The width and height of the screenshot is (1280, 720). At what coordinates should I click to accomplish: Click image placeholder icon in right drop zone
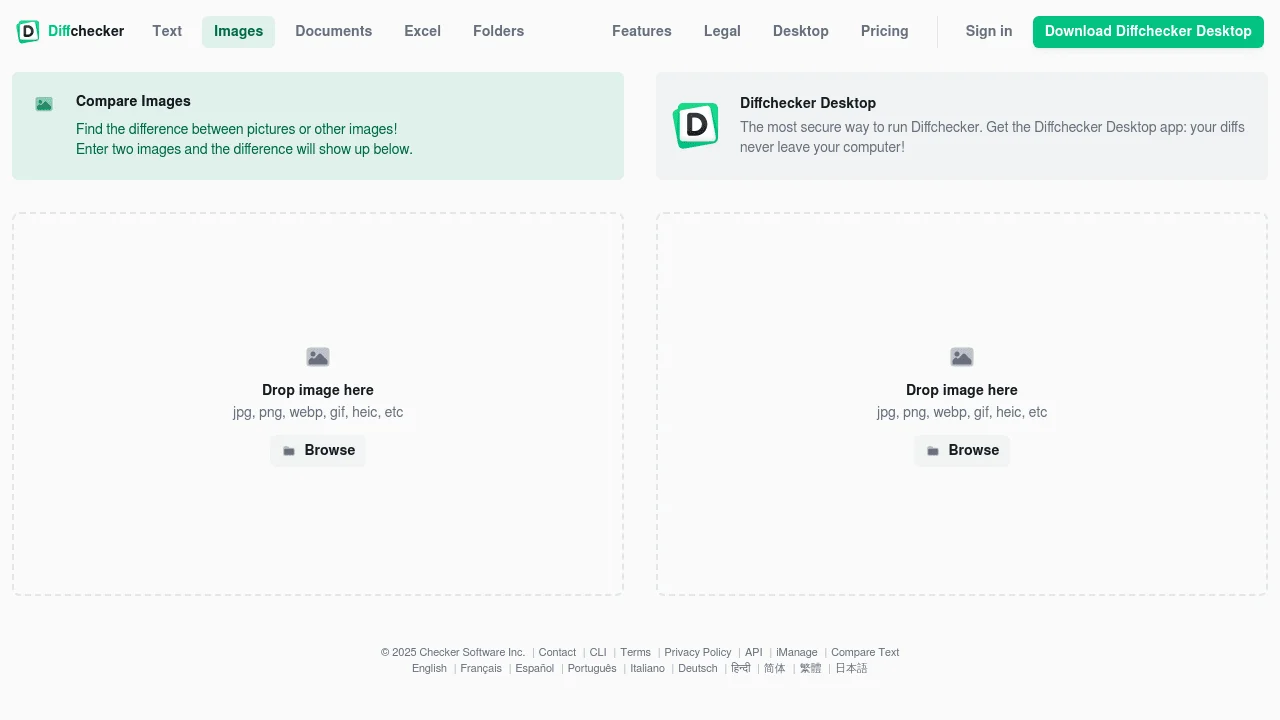click(962, 357)
